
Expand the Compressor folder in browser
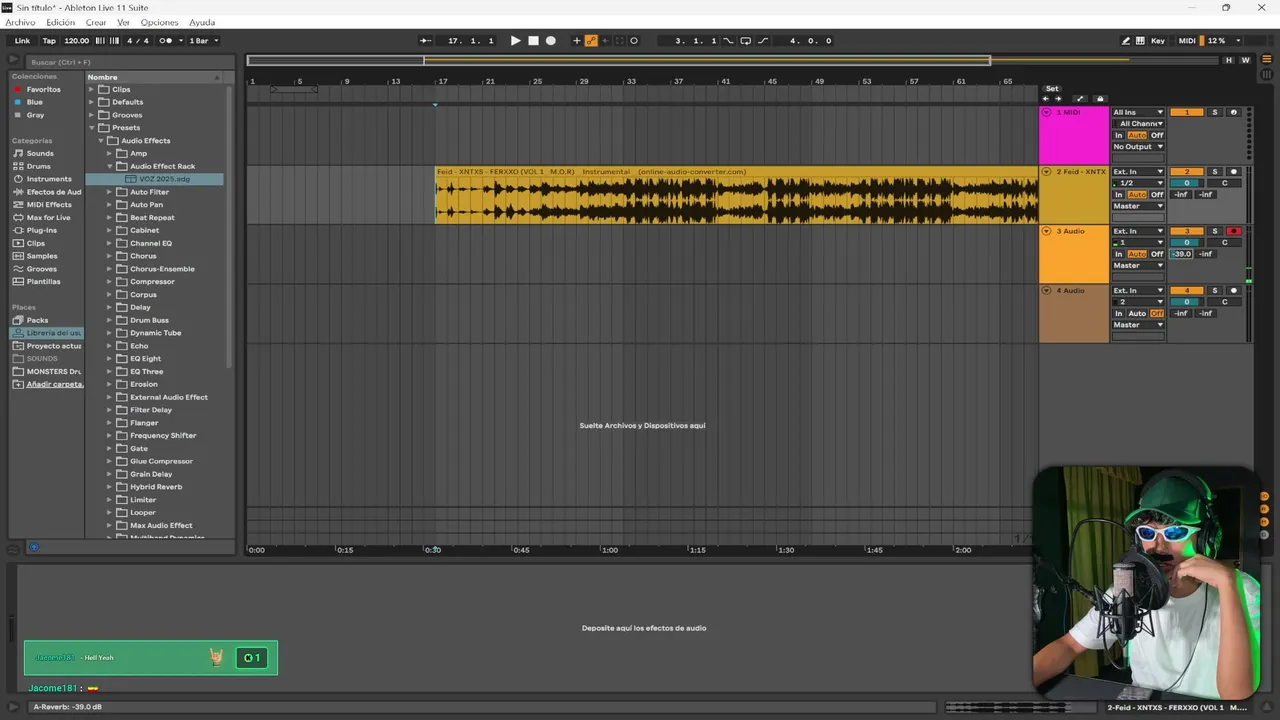110,281
